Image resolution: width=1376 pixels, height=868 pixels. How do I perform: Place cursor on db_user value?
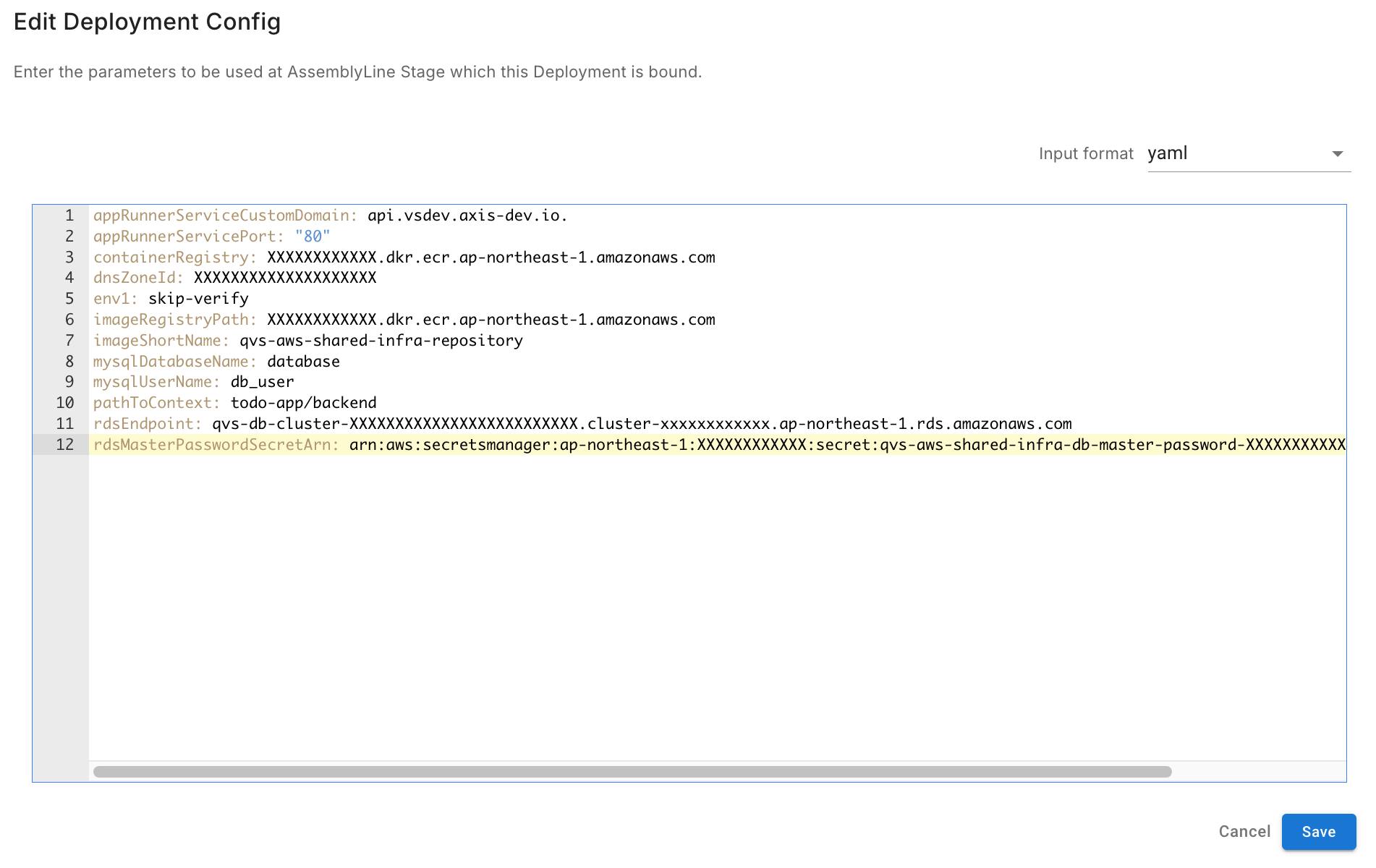(262, 382)
